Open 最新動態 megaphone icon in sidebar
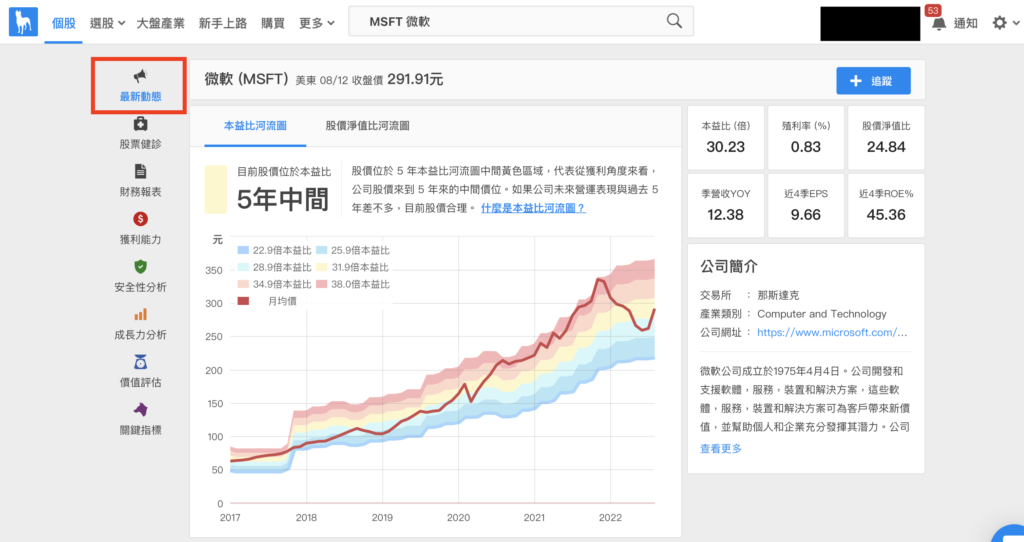The width and height of the screenshot is (1024, 542). [140, 76]
